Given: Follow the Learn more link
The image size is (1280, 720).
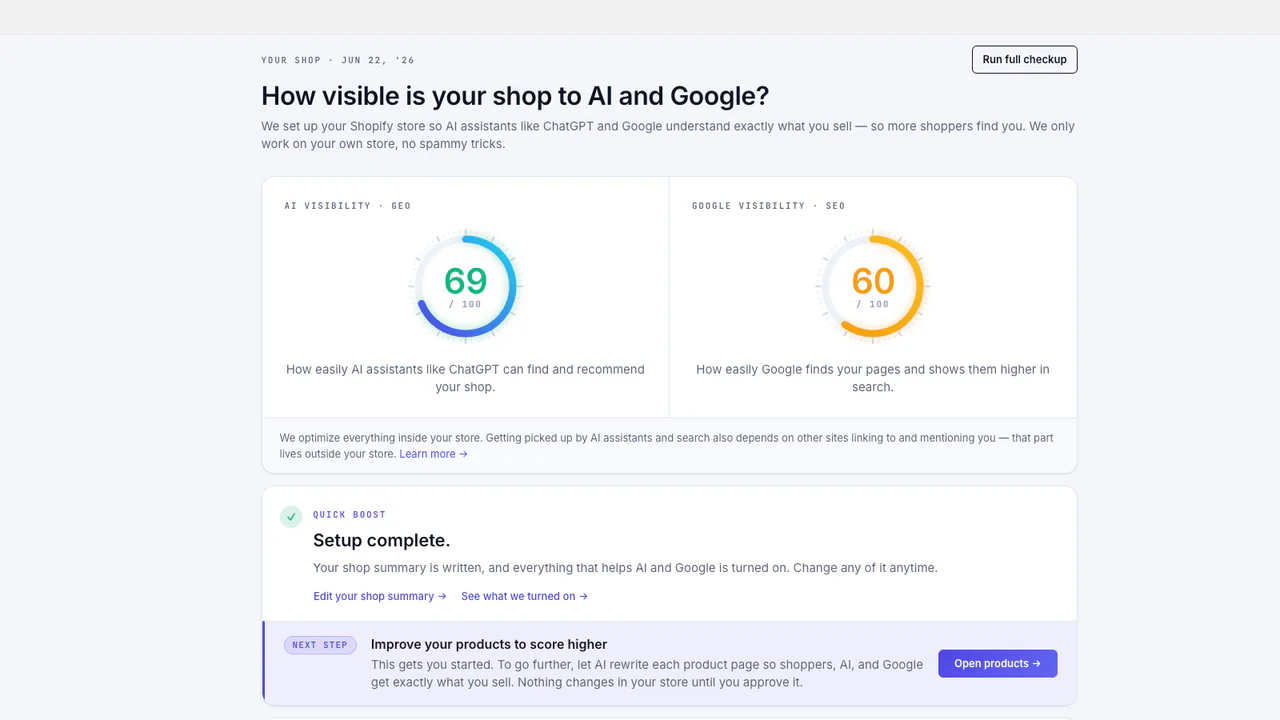Looking at the screenshot, I should [433, 454].
